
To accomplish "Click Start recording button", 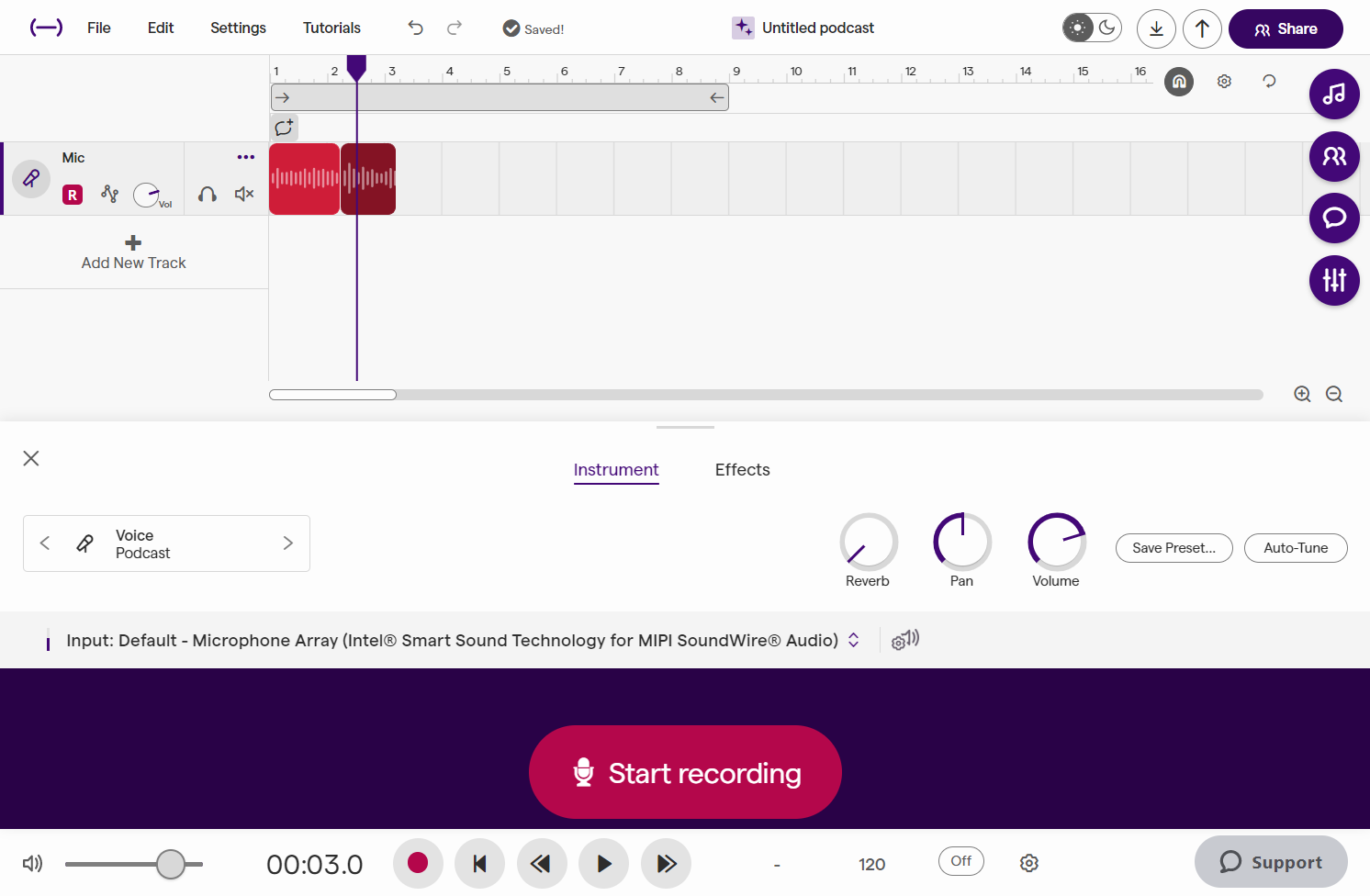I will [x=685, y=772].
